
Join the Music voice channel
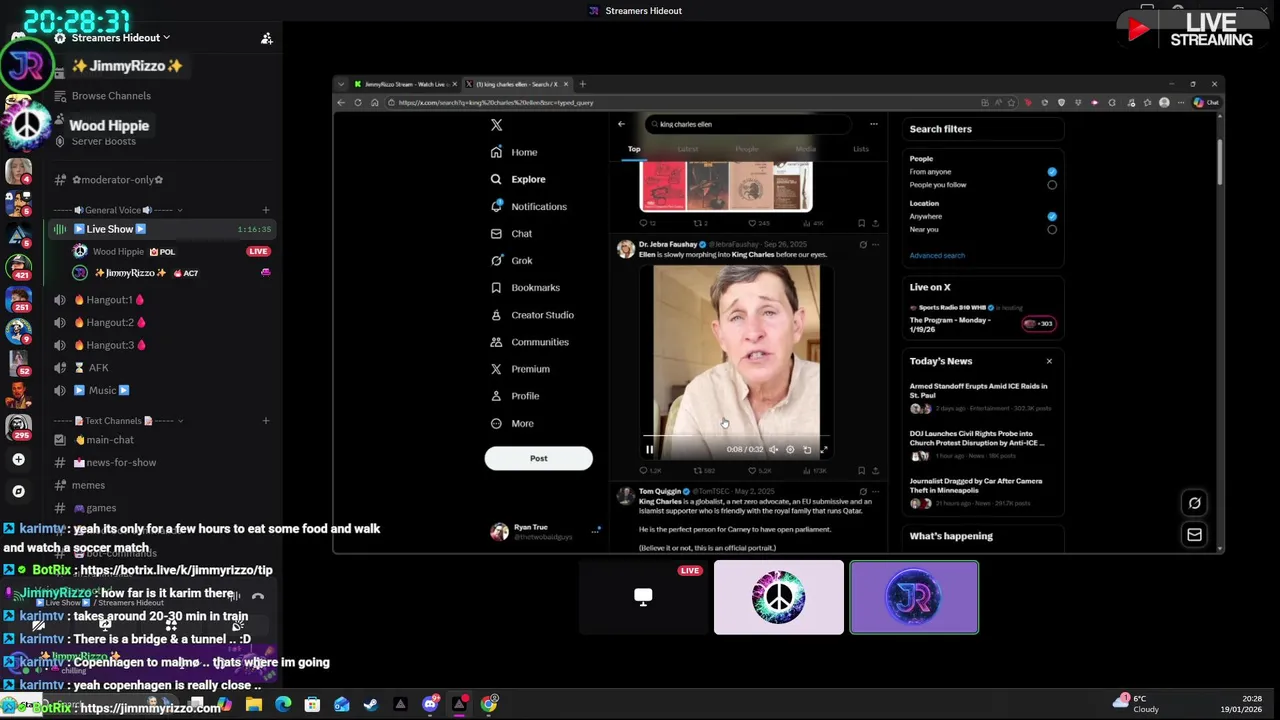pyautogui.click(x=102, y=391)
